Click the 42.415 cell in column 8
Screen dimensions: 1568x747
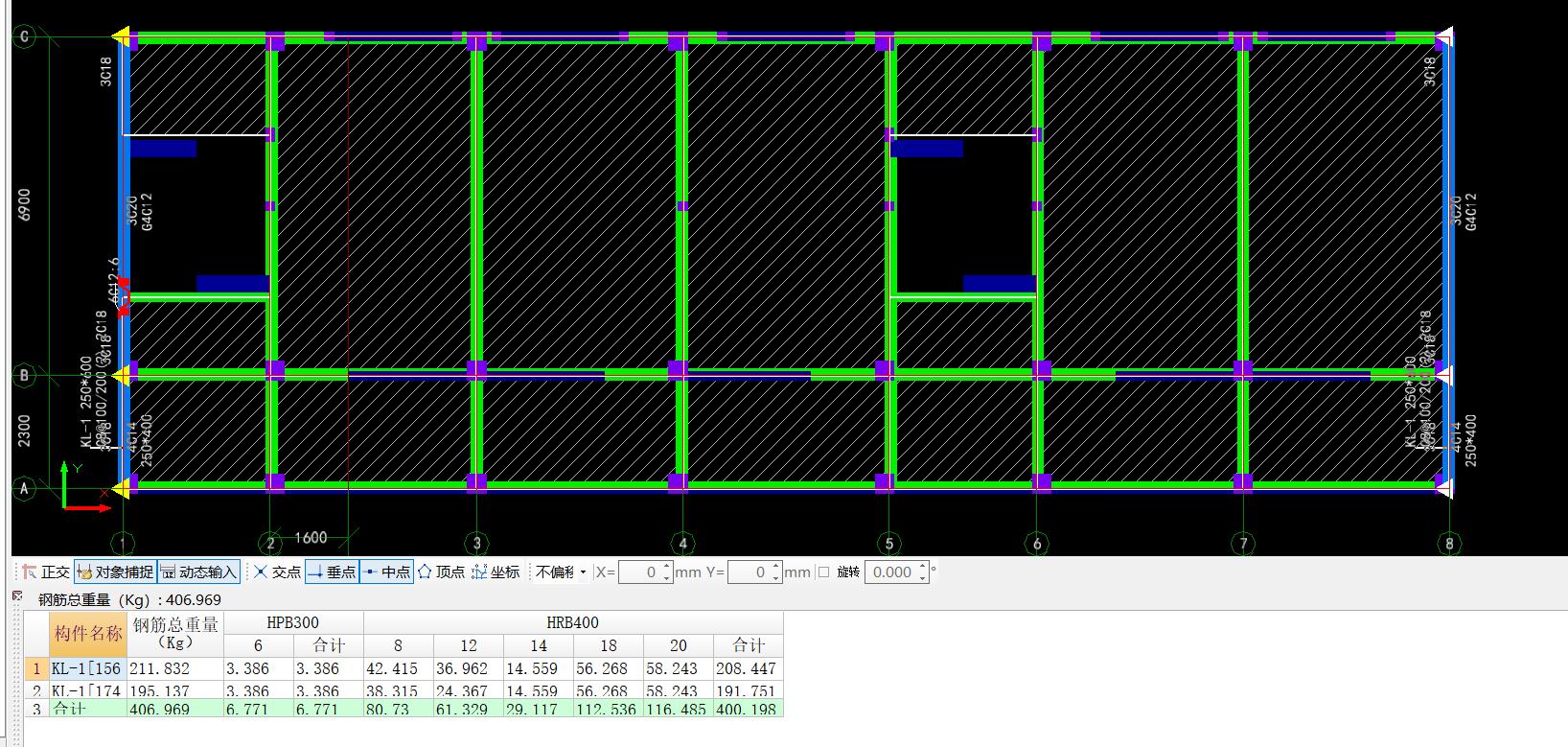(x=399, y=668)
